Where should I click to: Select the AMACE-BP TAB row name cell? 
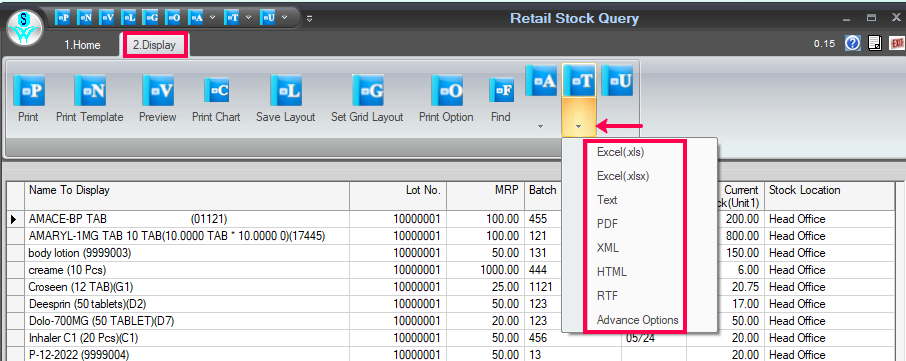pos(187,219)
